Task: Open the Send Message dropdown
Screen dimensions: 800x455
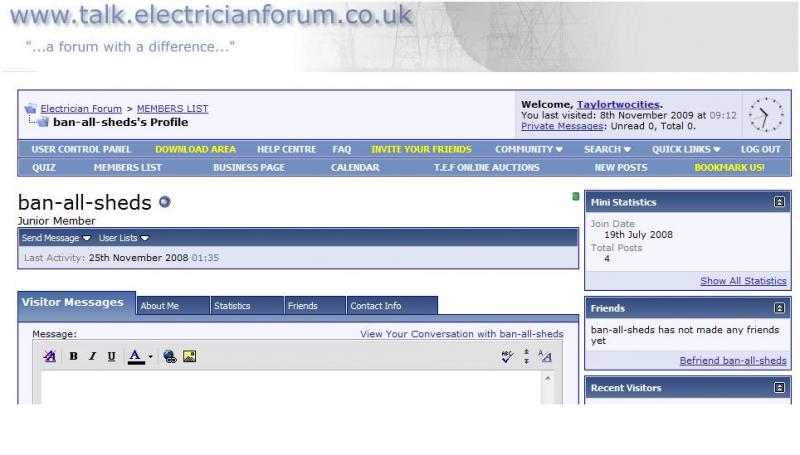Action: 56,238
